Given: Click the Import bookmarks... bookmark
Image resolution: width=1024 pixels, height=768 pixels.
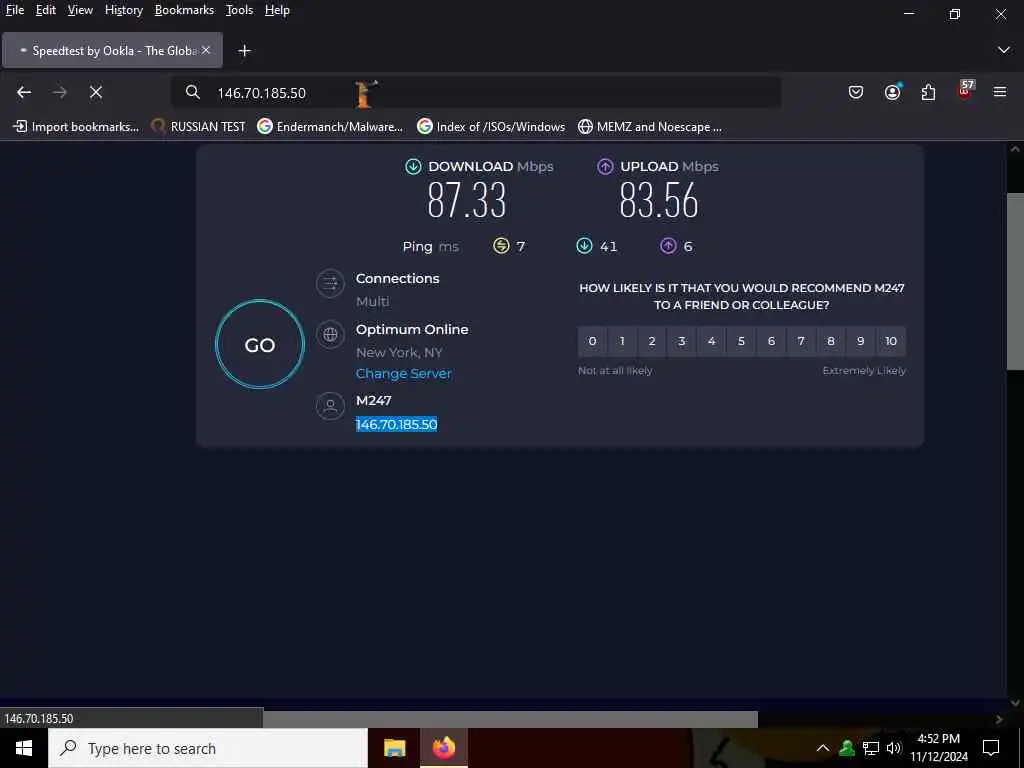Looking at the screenshot, I should [x=76, y=127].
